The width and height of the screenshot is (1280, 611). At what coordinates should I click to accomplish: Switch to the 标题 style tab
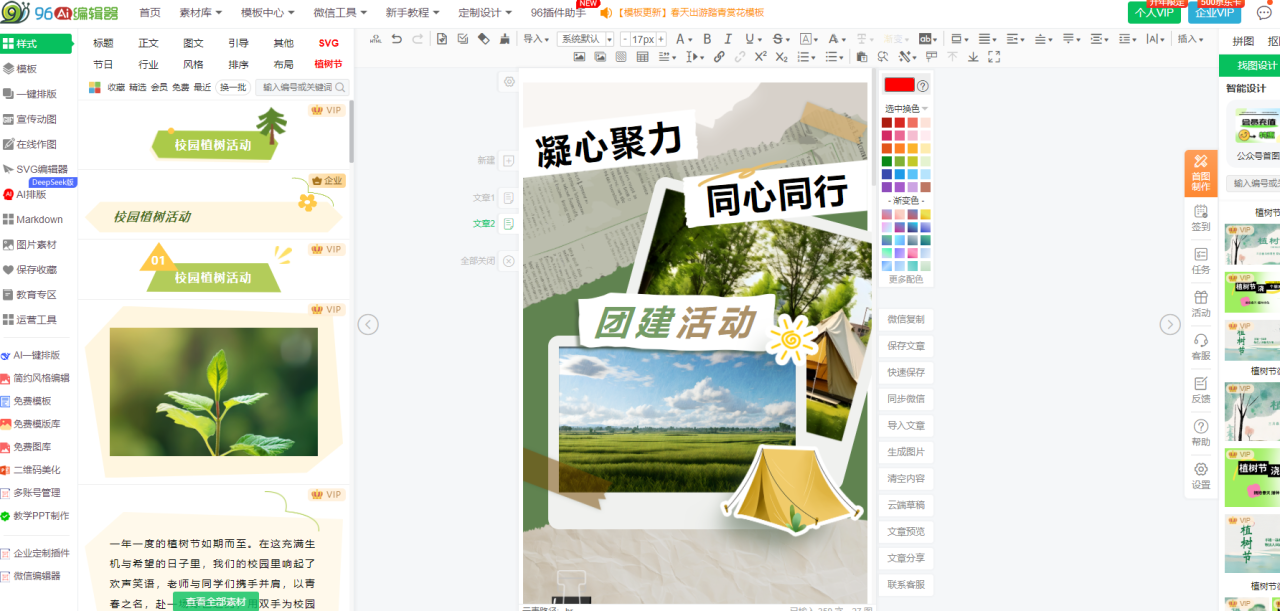coord(103,43)
